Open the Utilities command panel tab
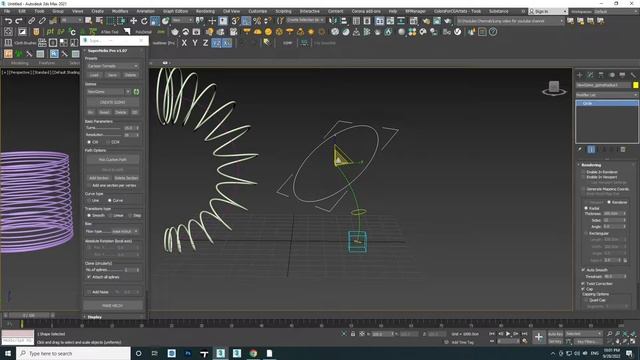The image size is (640, 360). tap(633, 75)
